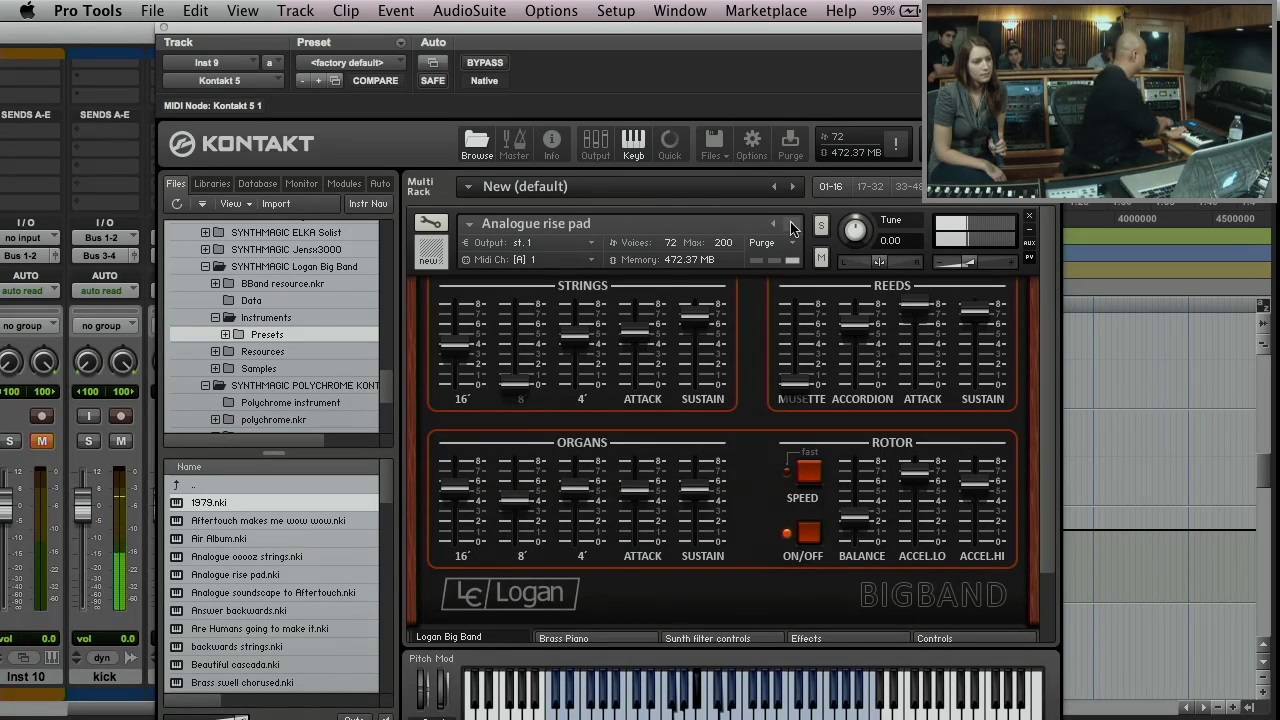This screenshot has width=1280, height=720.
Task: Click the exclamation panic button
Action: (x=896, y=144)
